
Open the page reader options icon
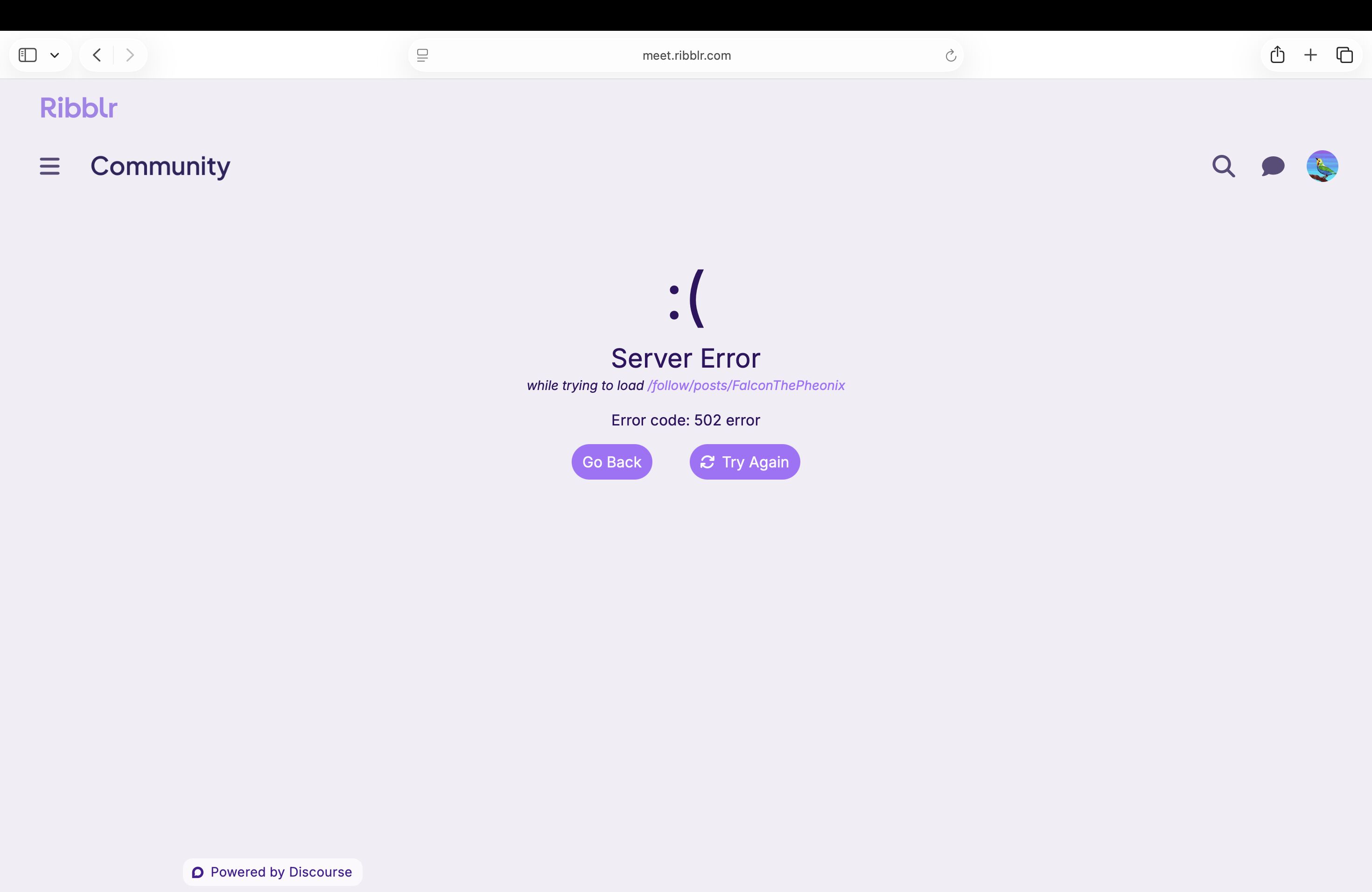click(422, 56)
